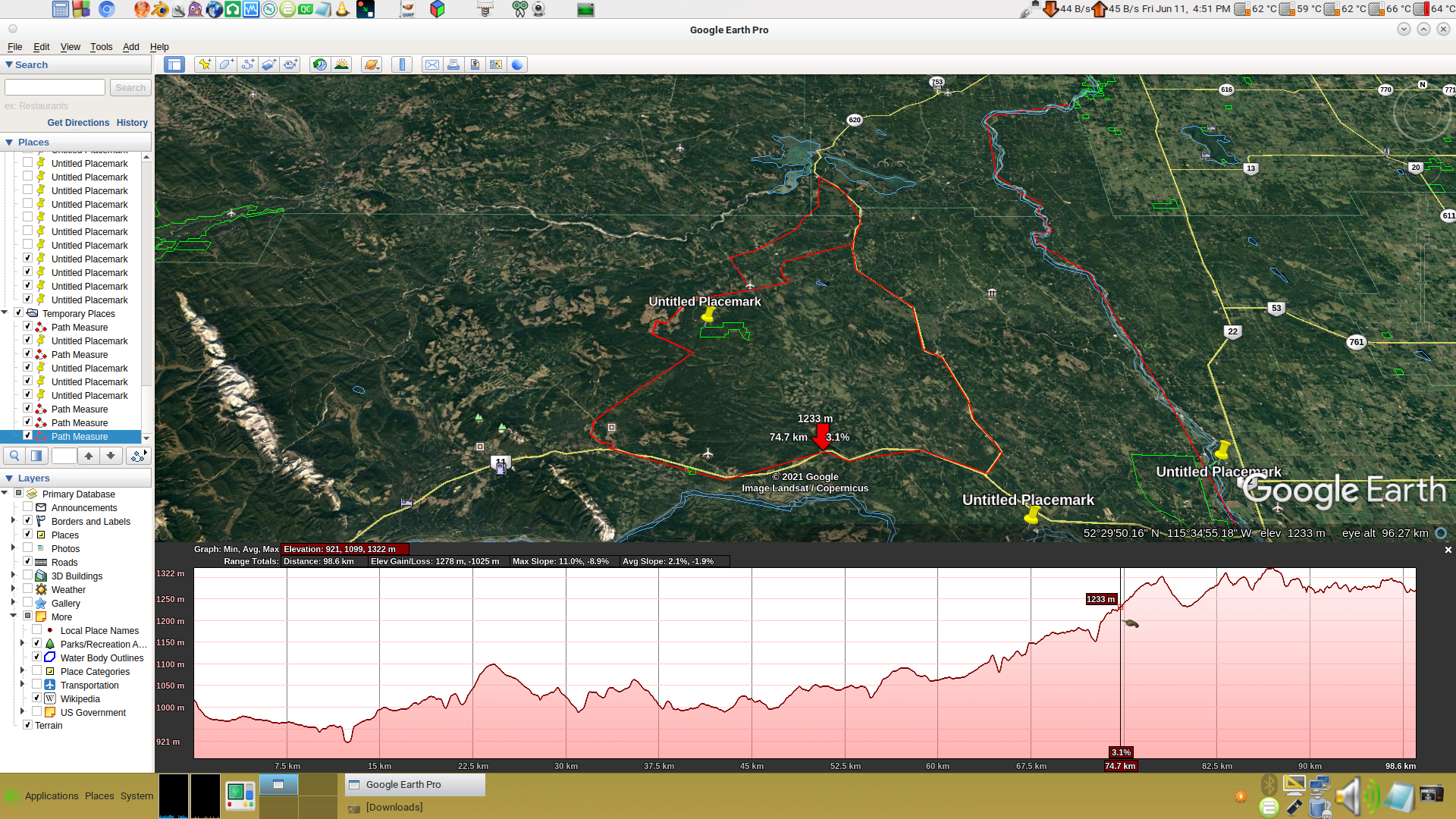Click in the Search input field
Screen dimensions: 1456x819
55,88
